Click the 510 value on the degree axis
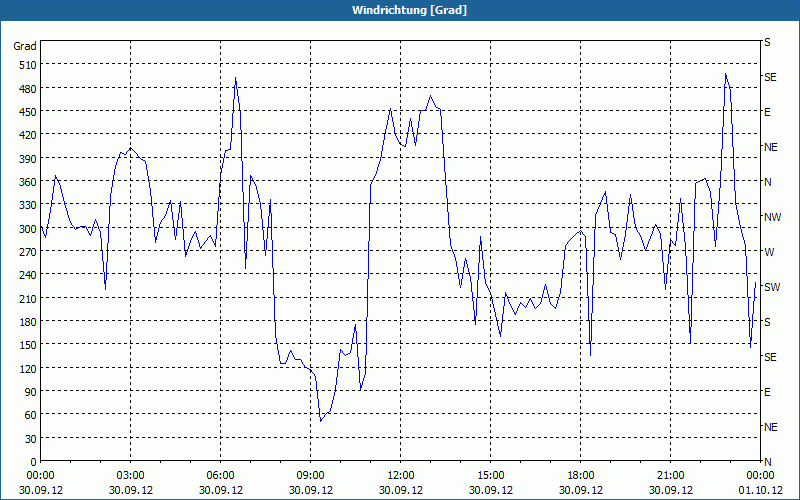This screenshot has height=500, width=800. [28, 65]
